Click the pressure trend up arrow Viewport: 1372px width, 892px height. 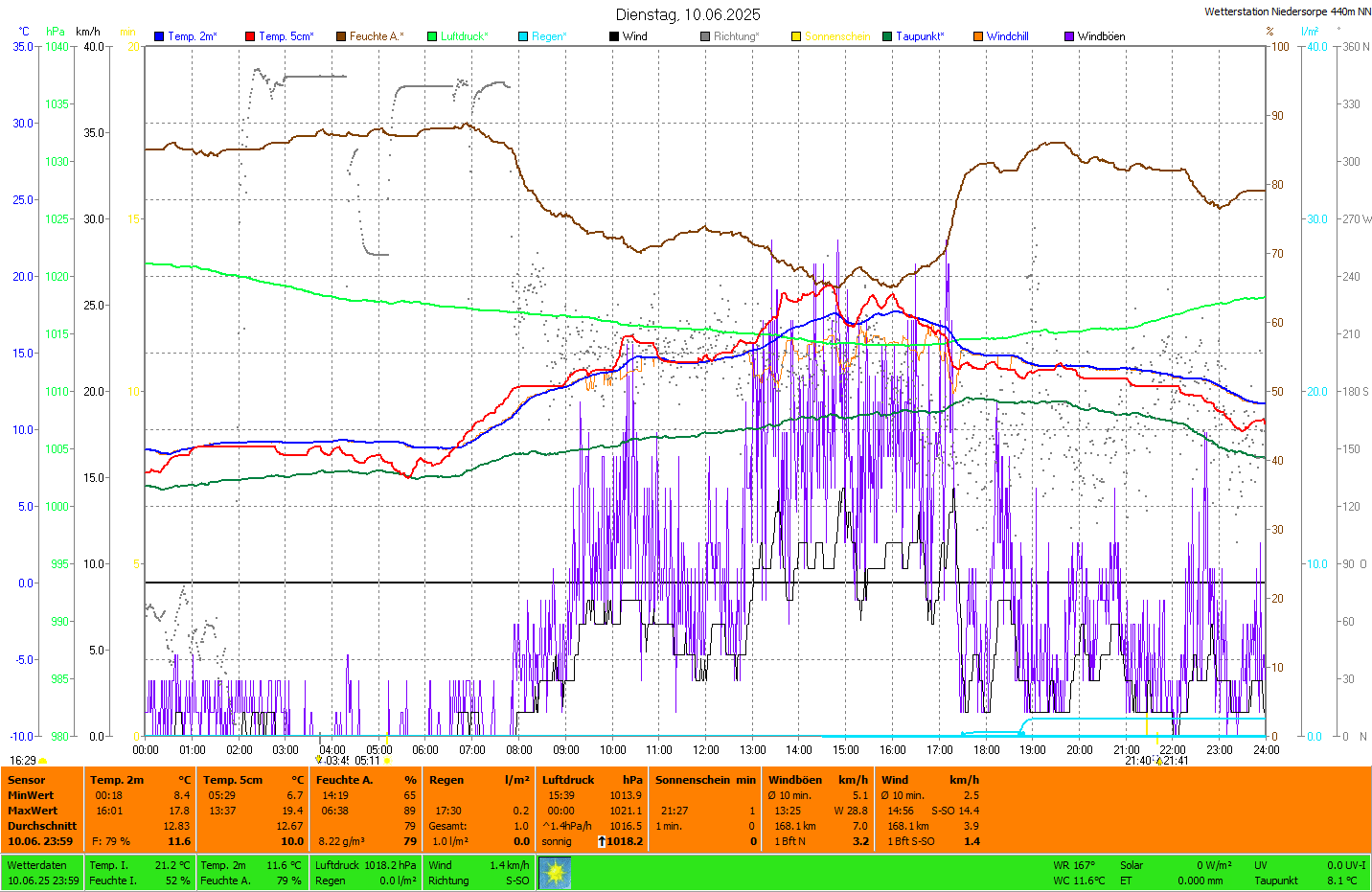coord(601,841)
